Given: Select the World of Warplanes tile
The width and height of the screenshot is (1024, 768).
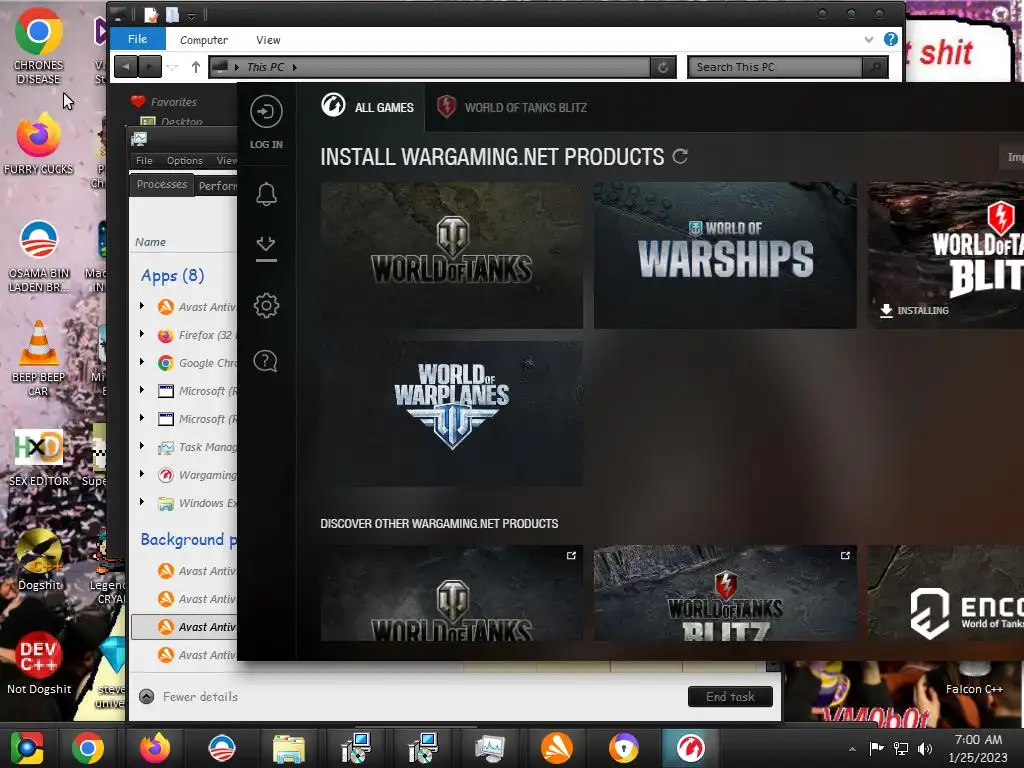Looking at the screenshot, I should (451, 413).
